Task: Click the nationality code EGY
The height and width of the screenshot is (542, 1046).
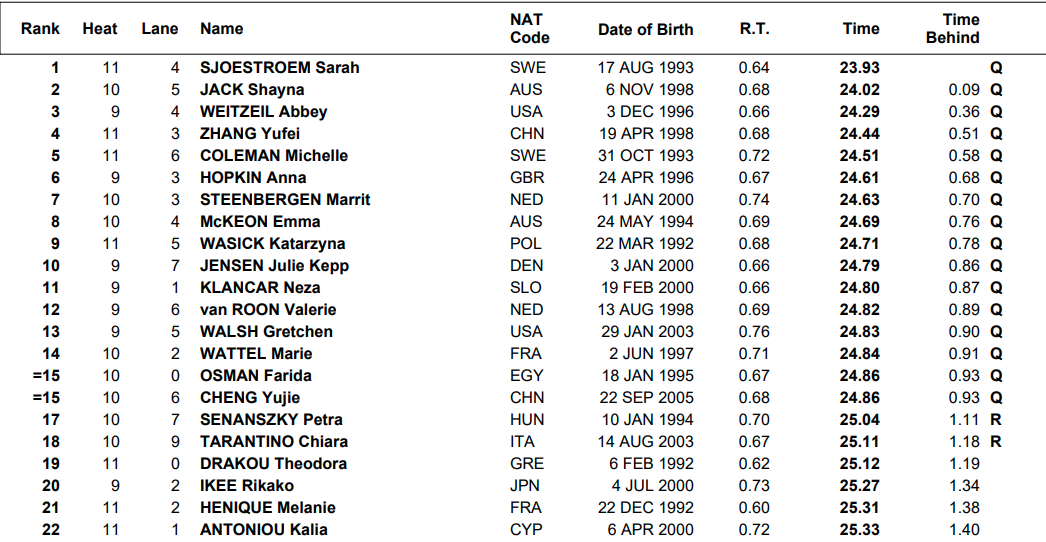Action: [x=527, y=376]
